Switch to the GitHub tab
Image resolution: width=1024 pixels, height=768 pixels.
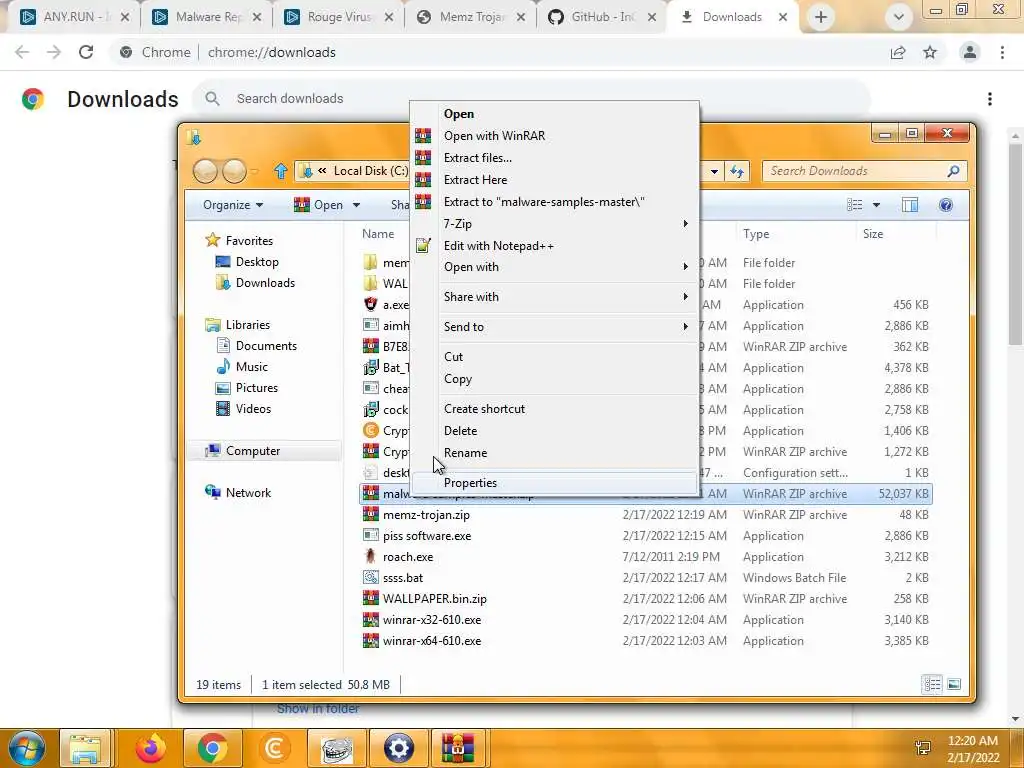pos(602,17)
